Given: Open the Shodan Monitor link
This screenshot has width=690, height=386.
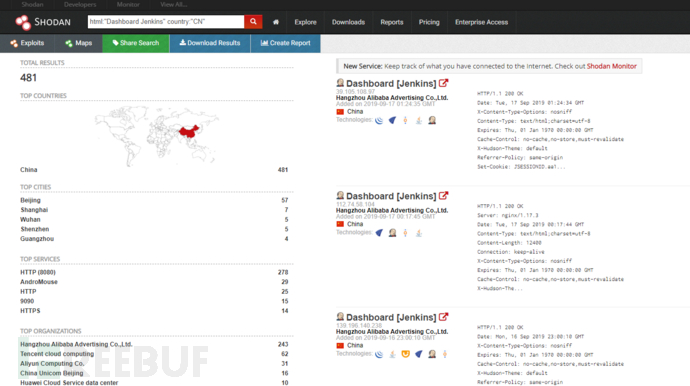Looking at the screenshot, I should tap(612, 66).
